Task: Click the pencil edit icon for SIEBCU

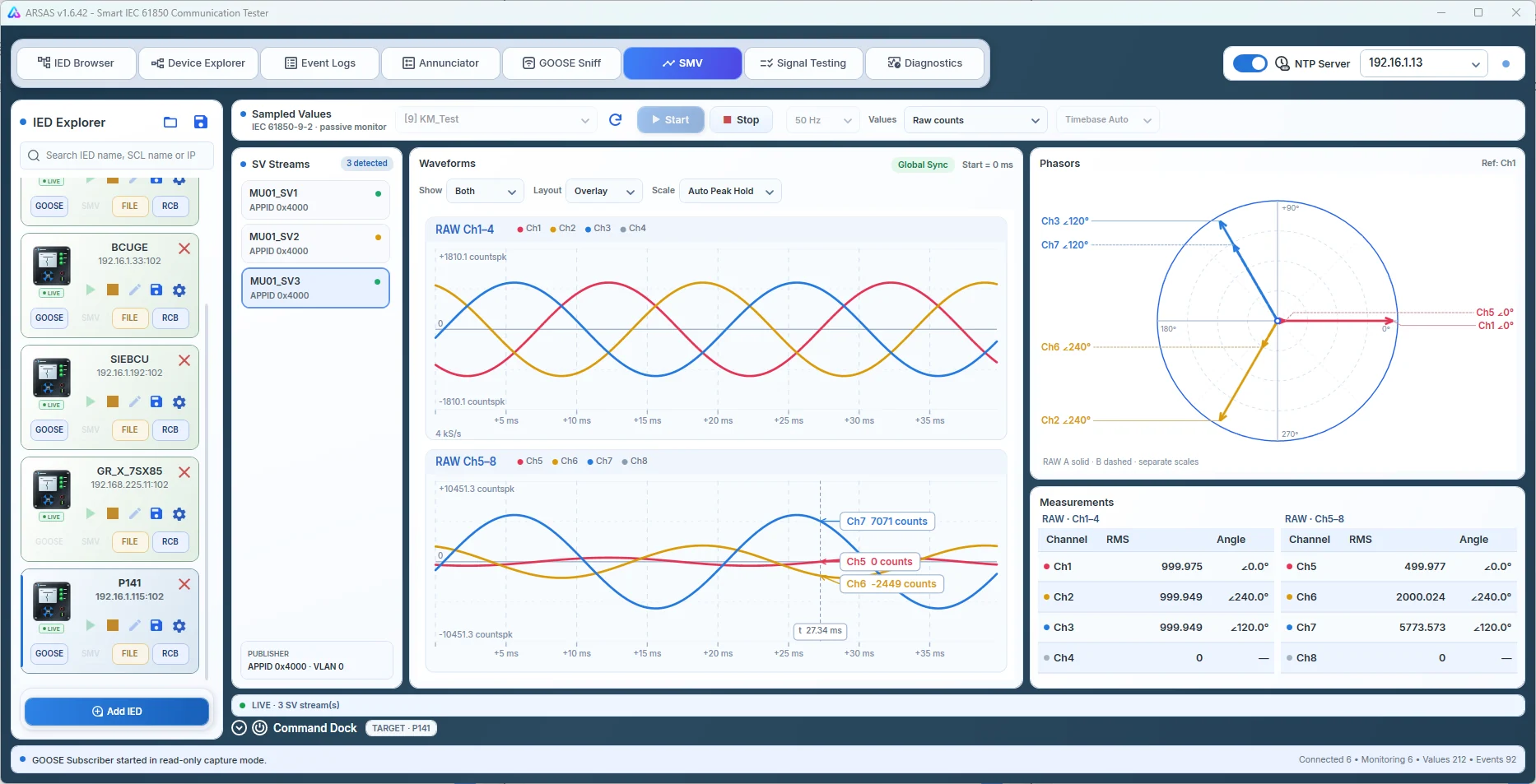Action: pyautogui.click(x=135, y=401)
